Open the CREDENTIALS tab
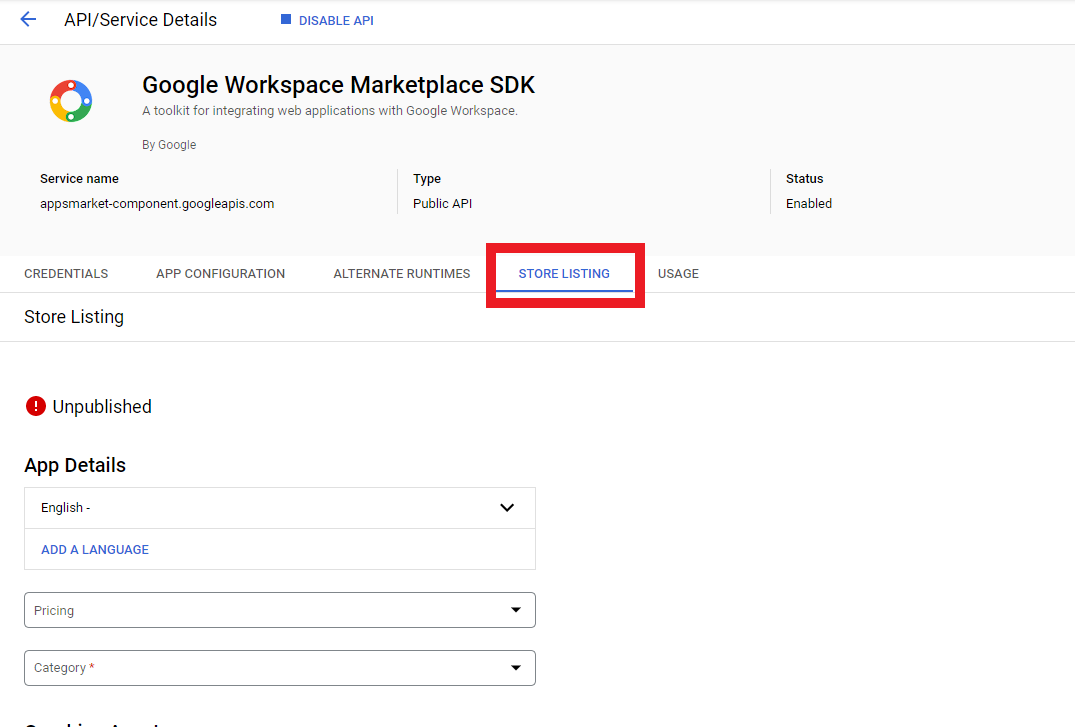The width and height of the screenshot is (1075, 727). point(66,274)
